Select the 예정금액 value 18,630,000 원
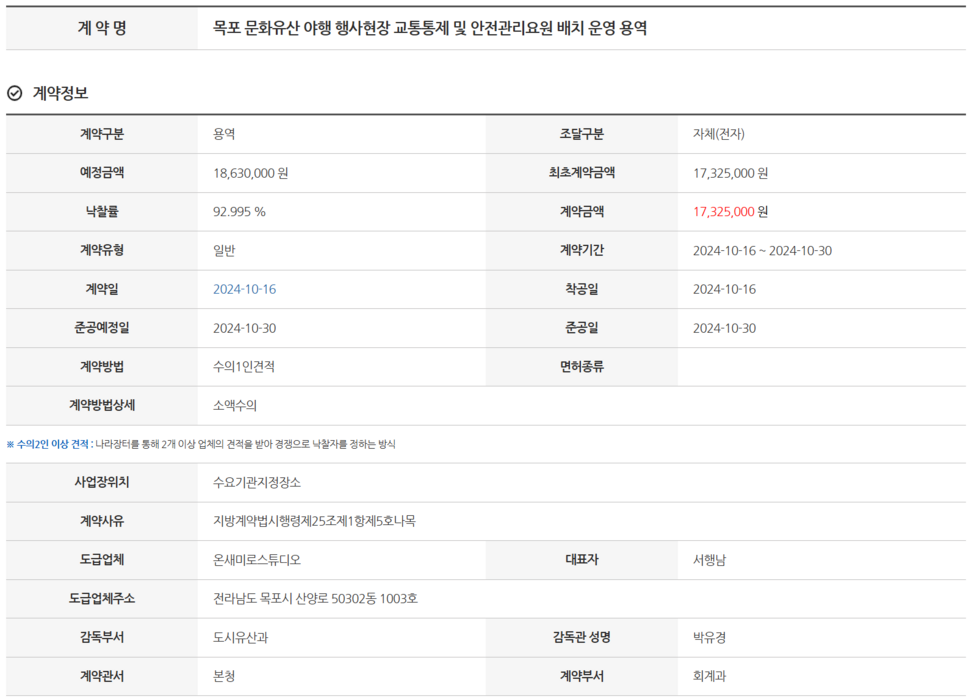Image resolution: width=980 pixels, height=699 pixels. [x=251, y=173]
